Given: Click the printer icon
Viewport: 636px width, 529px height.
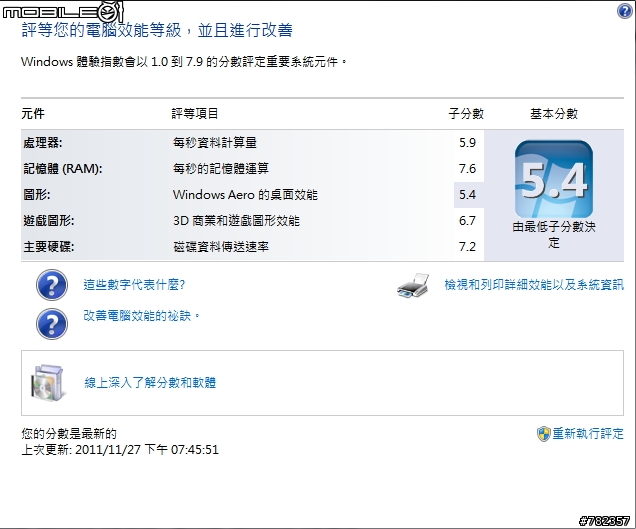Looking at the screenshot, I should [x=413, y=285].
